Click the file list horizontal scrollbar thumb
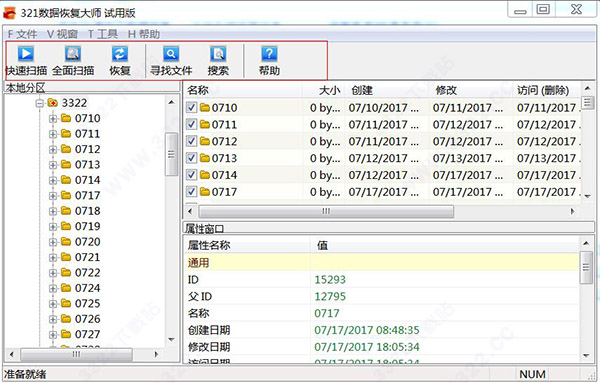Screen dimensions: 600x383 pyautogui.click(x=326, y=211)
